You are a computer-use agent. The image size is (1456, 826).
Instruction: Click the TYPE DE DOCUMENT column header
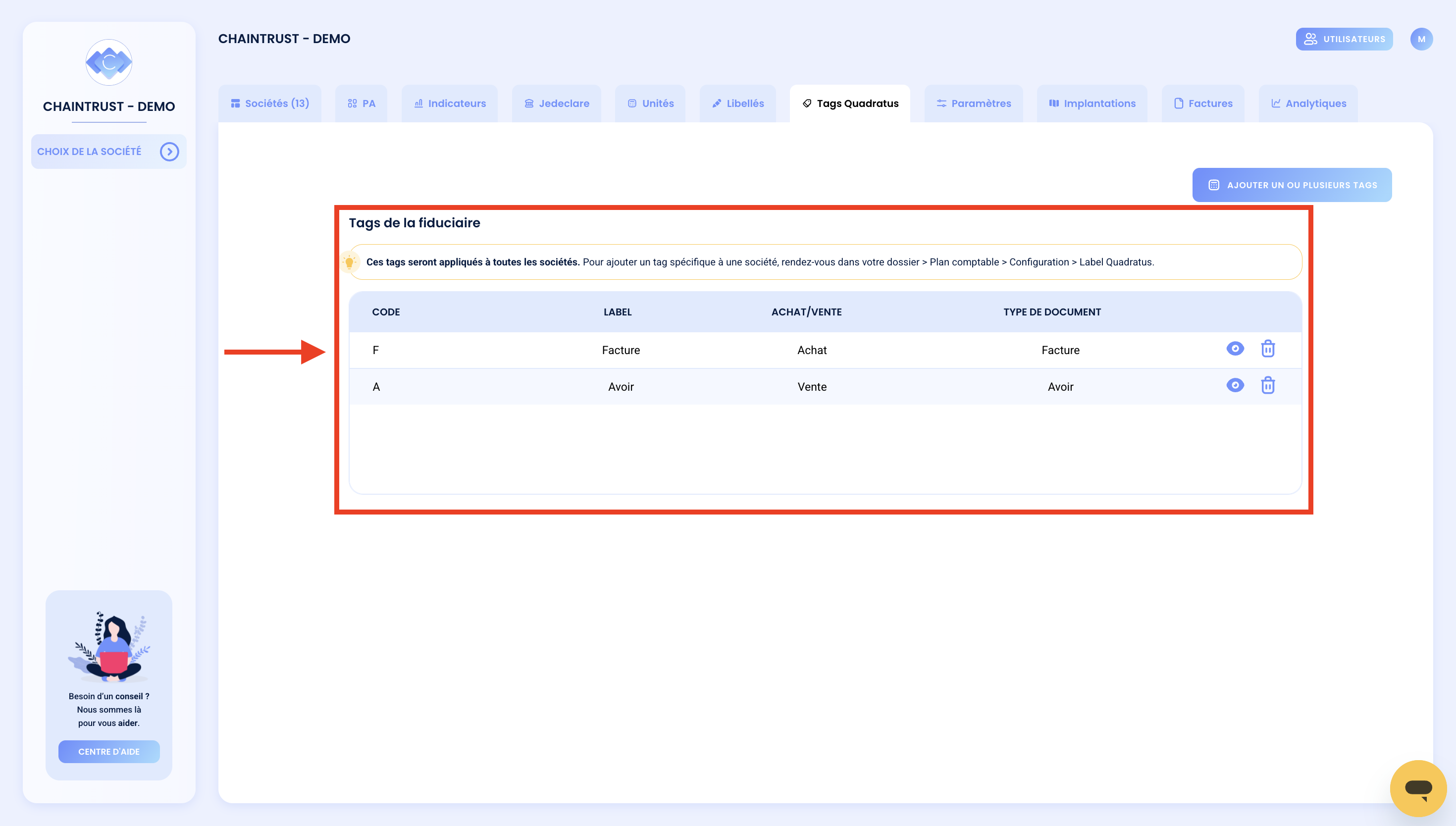coord(1051,312)
